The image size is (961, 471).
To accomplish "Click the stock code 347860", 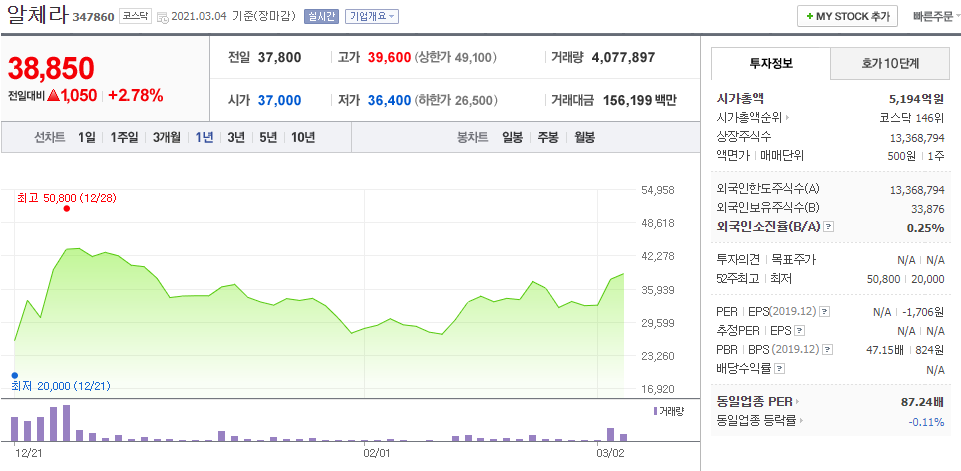I will point(93,17).
